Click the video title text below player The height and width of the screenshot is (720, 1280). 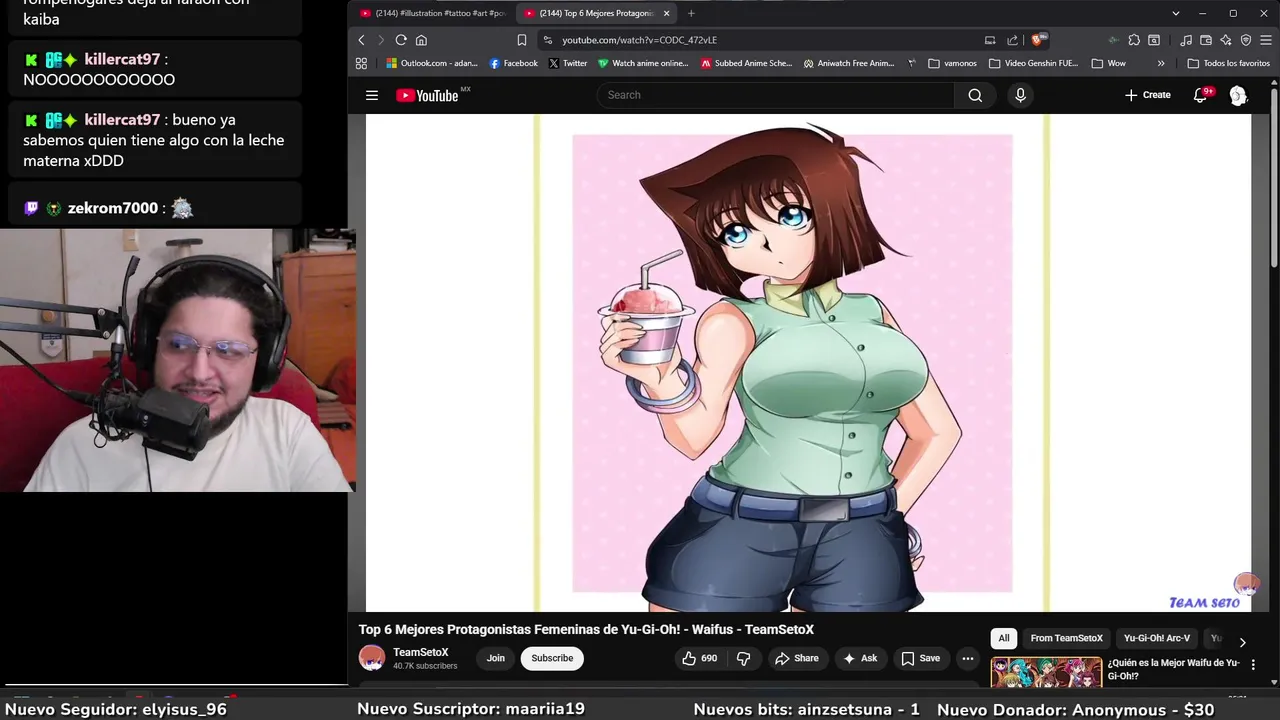point(586,629)
